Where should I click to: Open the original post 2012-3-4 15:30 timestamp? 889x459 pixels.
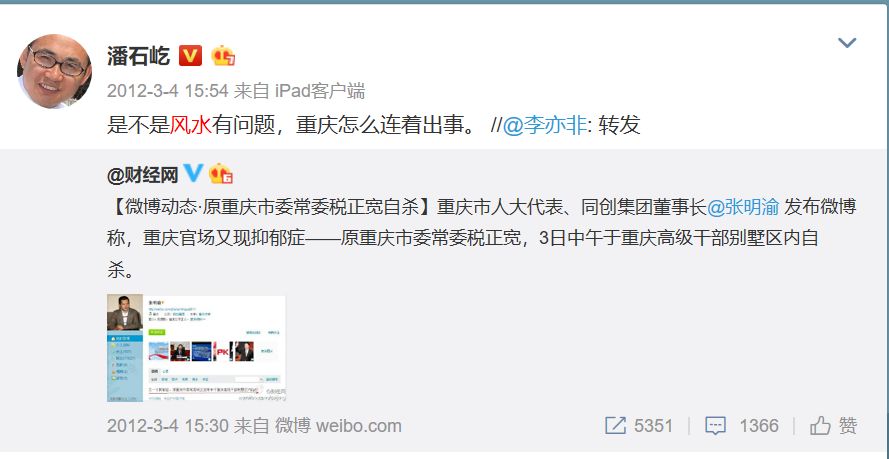pos(167,426)
